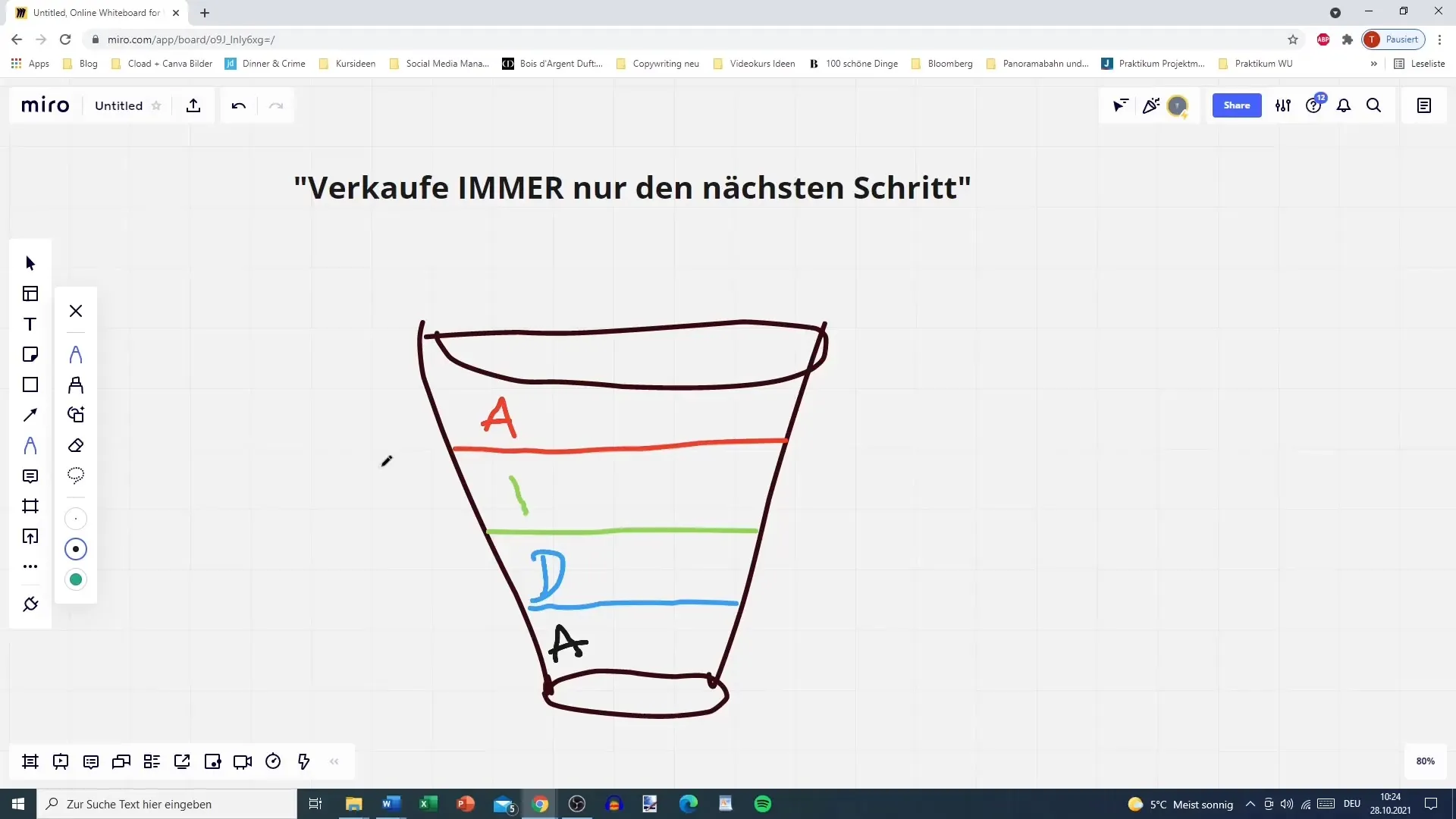
Task: Click the Search icon in toolbar
Action: coord(1374,105)
